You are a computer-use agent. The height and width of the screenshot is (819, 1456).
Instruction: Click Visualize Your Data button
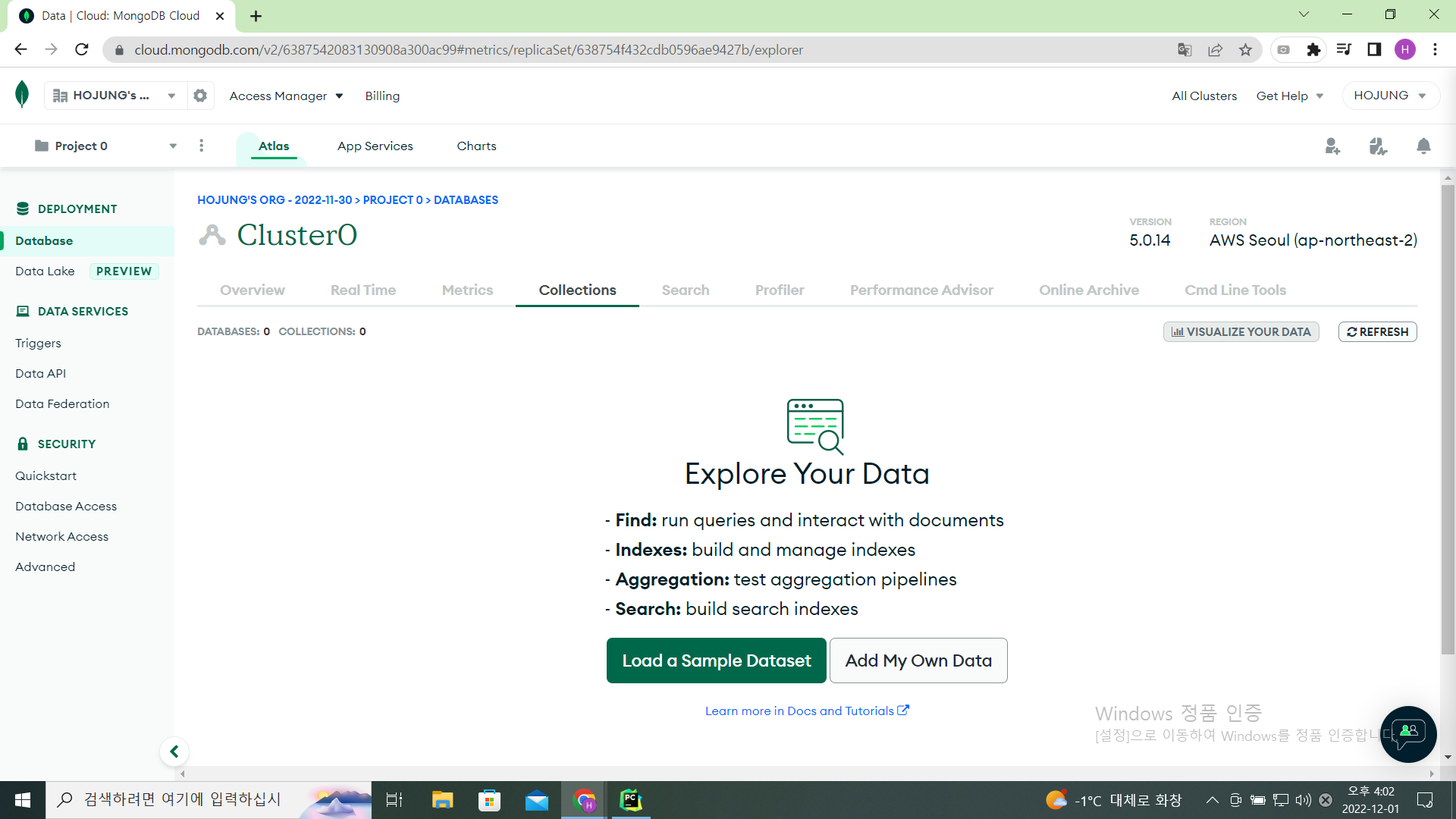pyautogui.click(x=1241, y=331)
